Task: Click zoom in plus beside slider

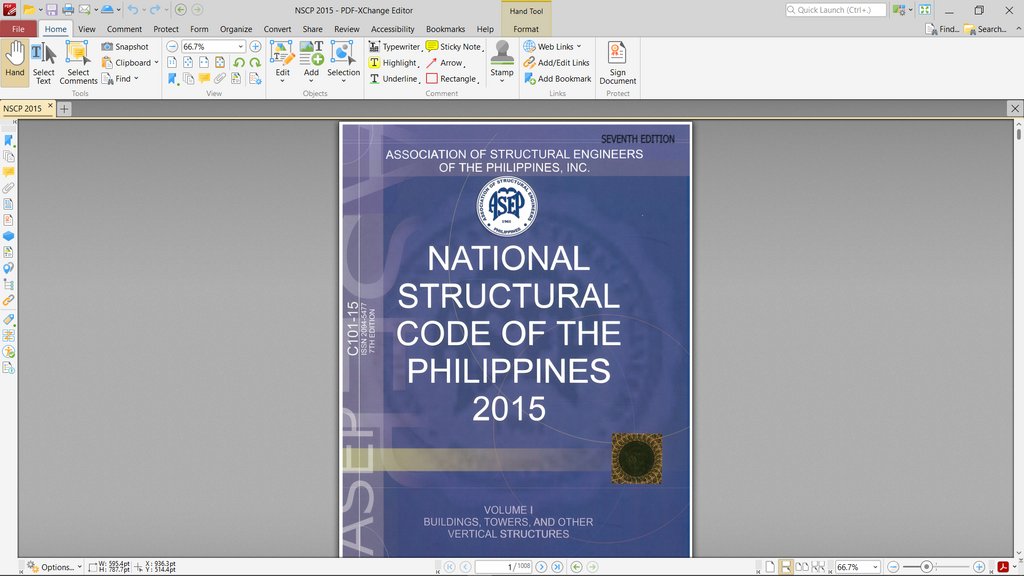Action: coord(978,567)
